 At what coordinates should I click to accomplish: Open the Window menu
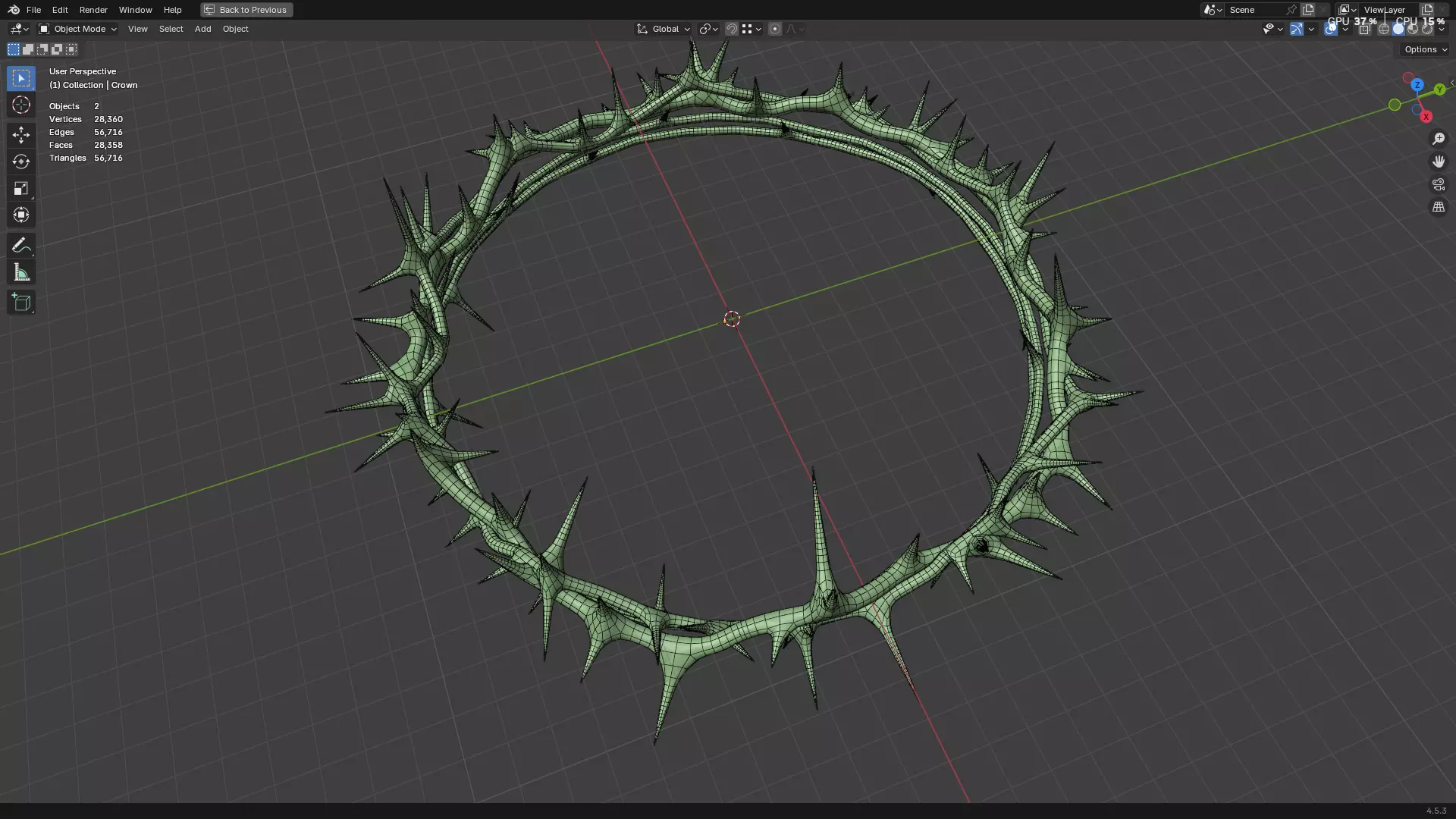pyautogui.click(x=135, y=10)
